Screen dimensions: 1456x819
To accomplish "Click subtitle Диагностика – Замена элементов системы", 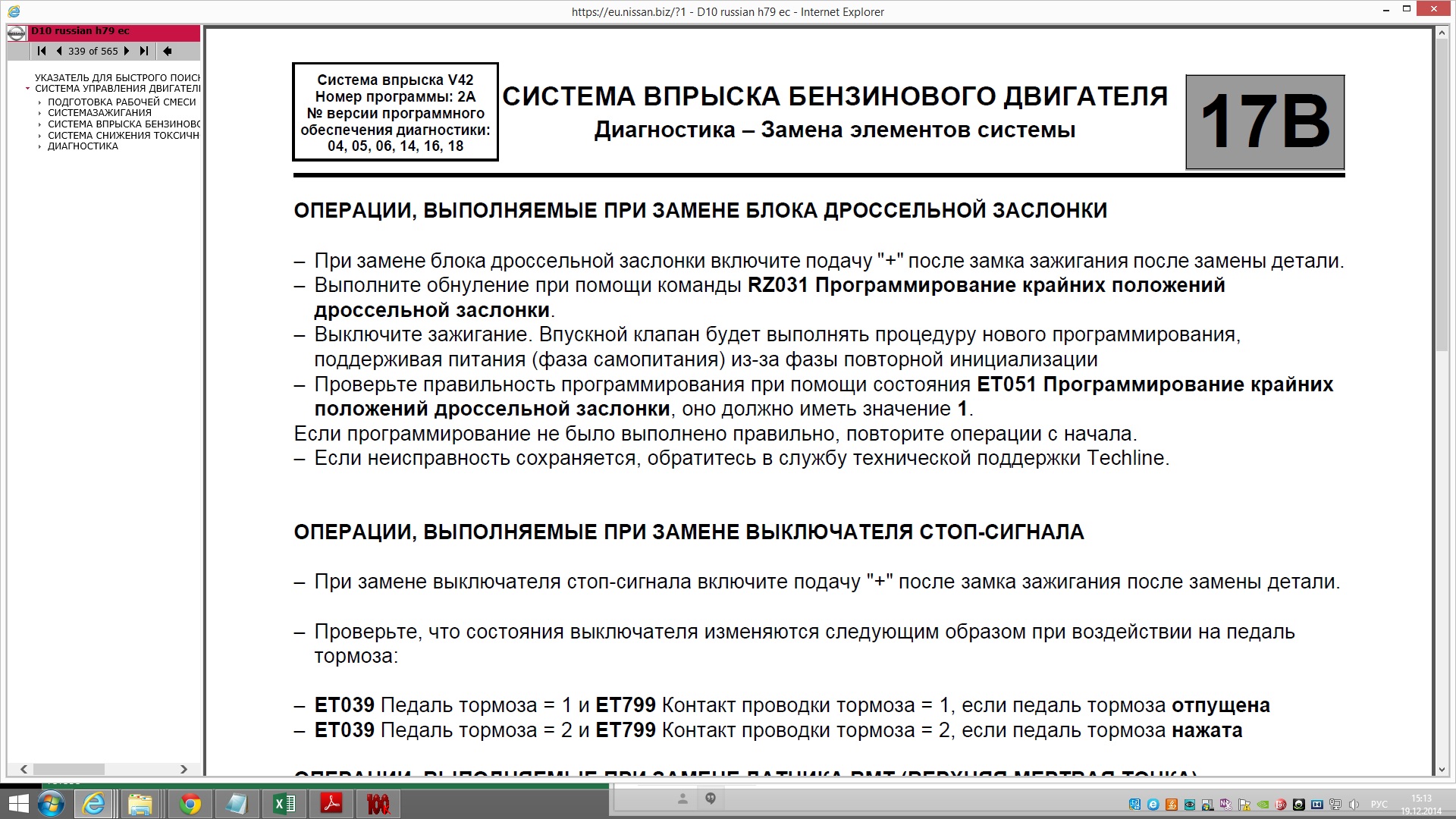I will pyautogui.click(x=835, y=130).
